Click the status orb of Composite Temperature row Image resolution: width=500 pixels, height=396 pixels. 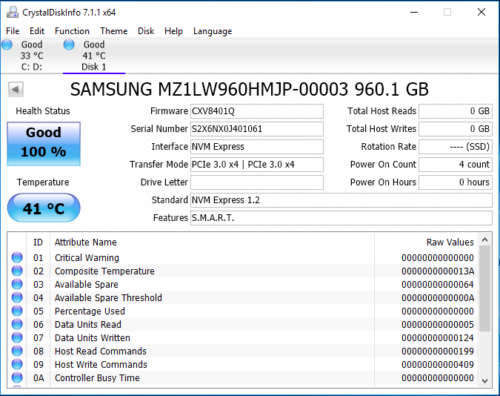[x=17, y=271]
